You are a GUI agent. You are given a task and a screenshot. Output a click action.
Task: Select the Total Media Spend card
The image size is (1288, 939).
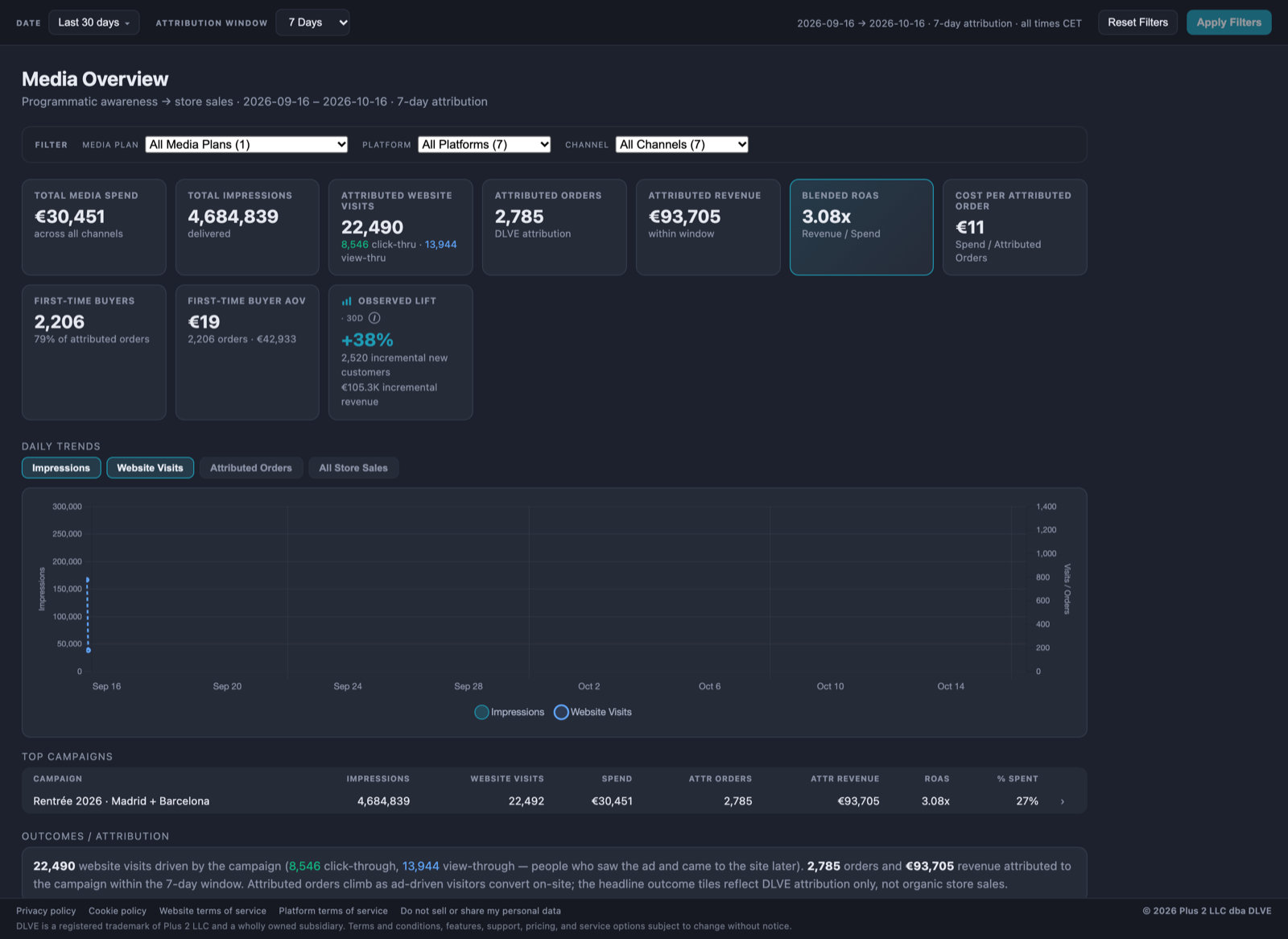[x=93, y=227]
